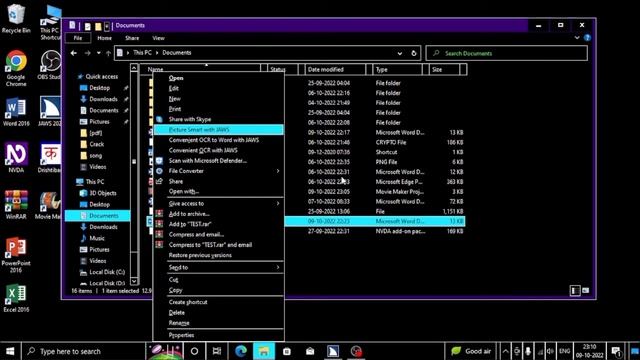Open Microsoft Edge from the taskbar
Screen dimensions: 640x360
click(241, 351)
